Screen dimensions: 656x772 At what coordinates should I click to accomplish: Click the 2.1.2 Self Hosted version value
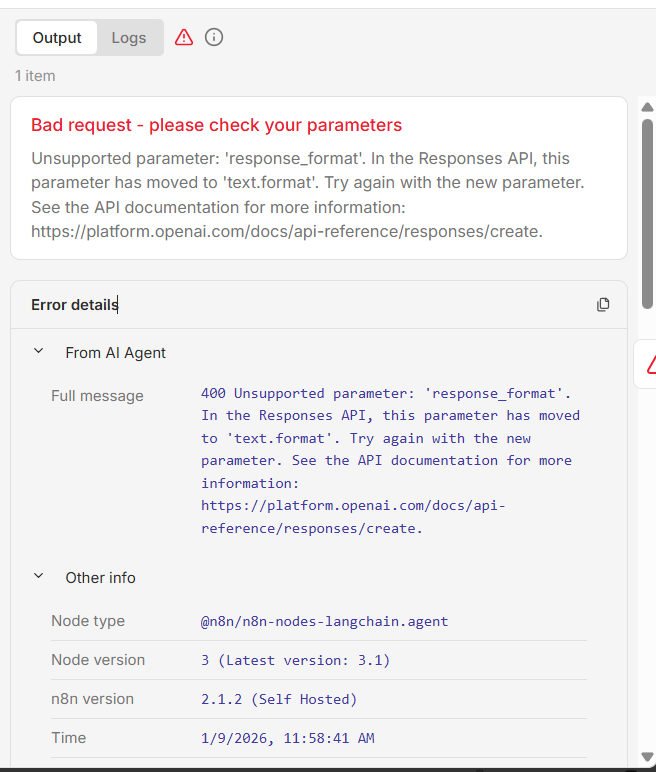point(279,699)
